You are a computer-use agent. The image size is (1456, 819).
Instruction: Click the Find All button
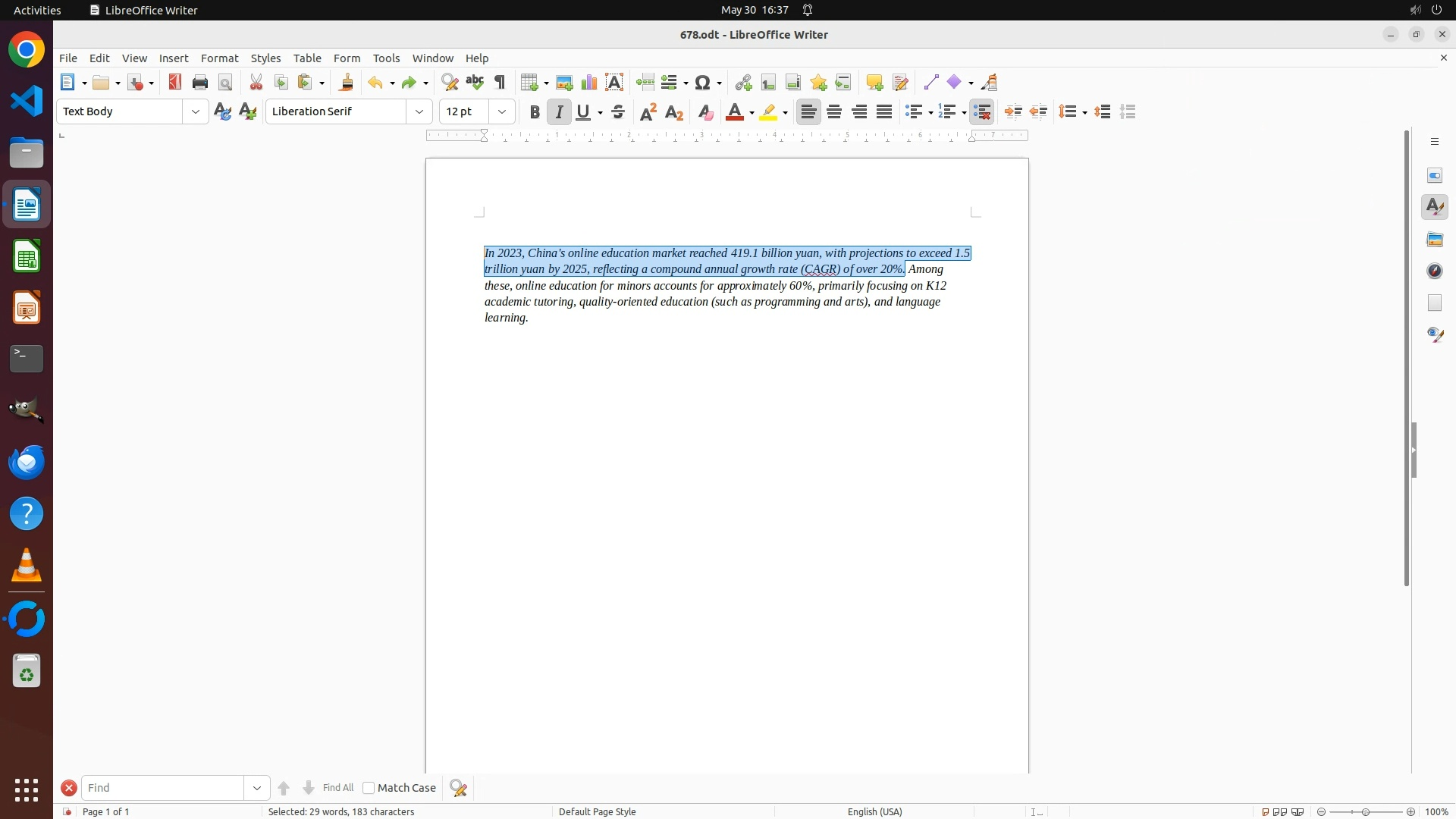coord(337,788)
